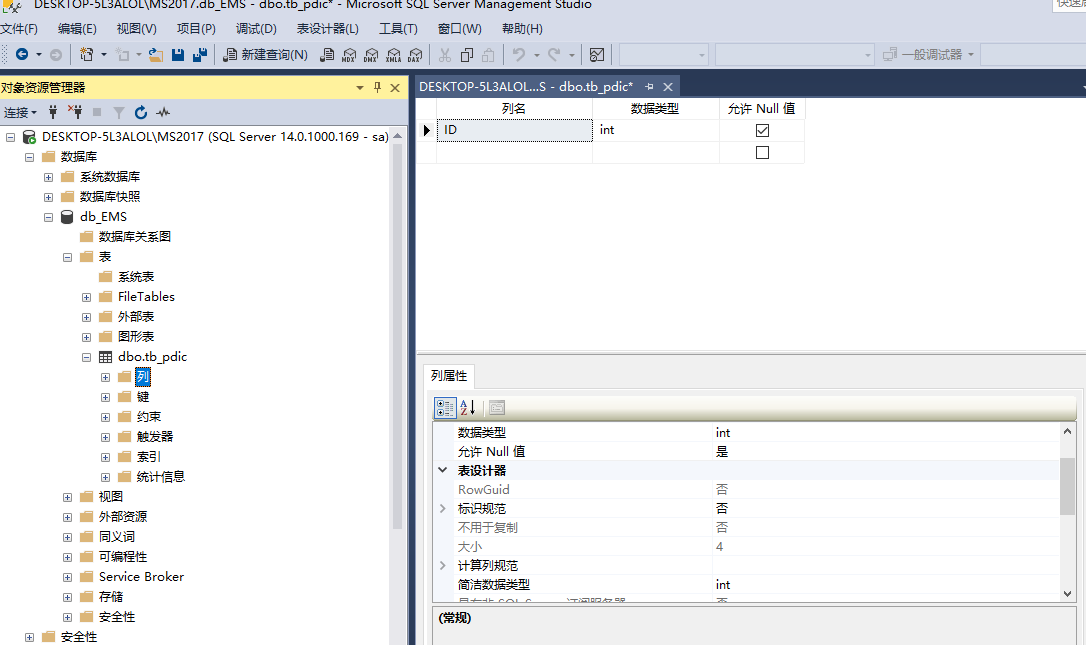Select the 列属性 tab
This screenshot has width=1086, height=645.
point(449,375)
